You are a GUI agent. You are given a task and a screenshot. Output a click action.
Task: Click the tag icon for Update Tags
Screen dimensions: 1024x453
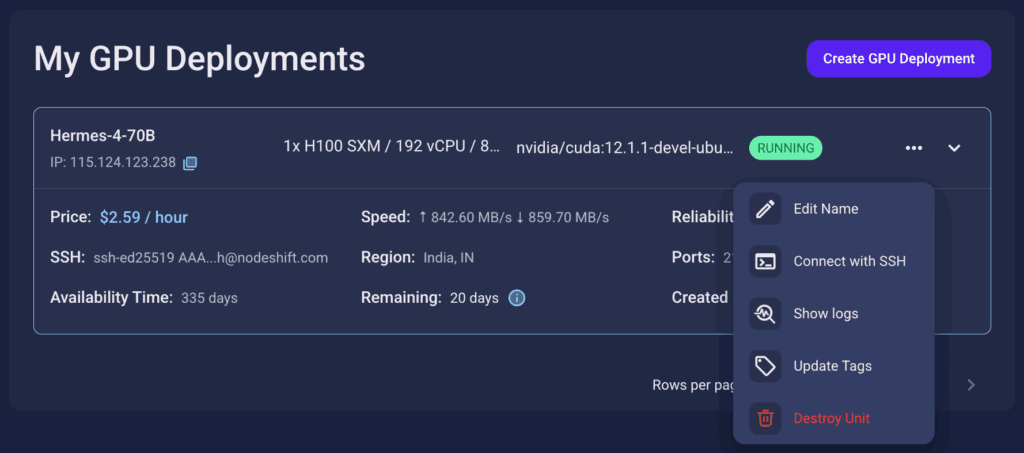765,366
